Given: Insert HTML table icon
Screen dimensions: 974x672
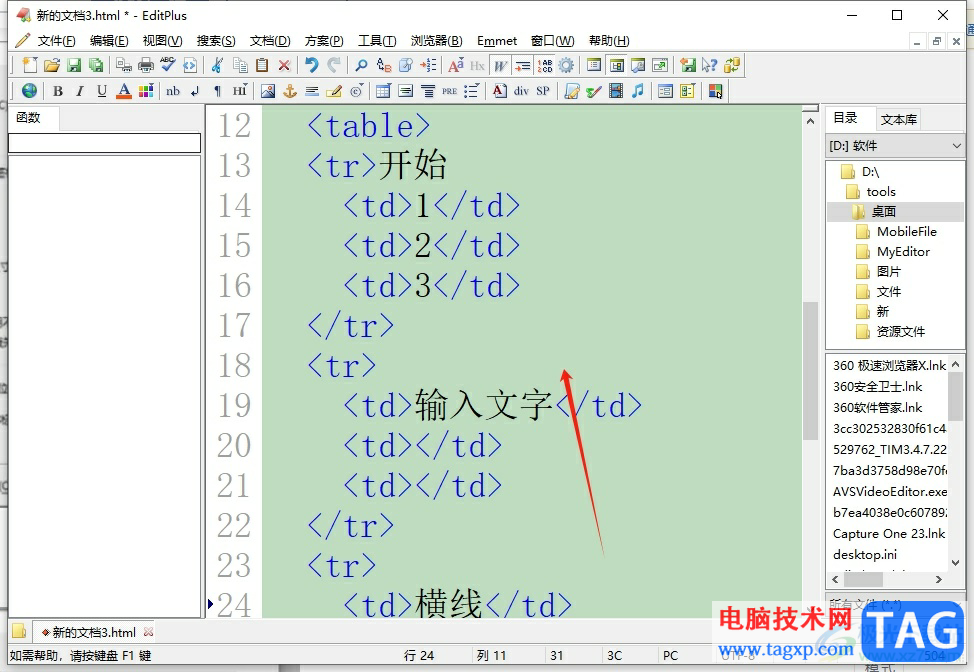Looking at the screenshot, I should [x=383, y=91].
